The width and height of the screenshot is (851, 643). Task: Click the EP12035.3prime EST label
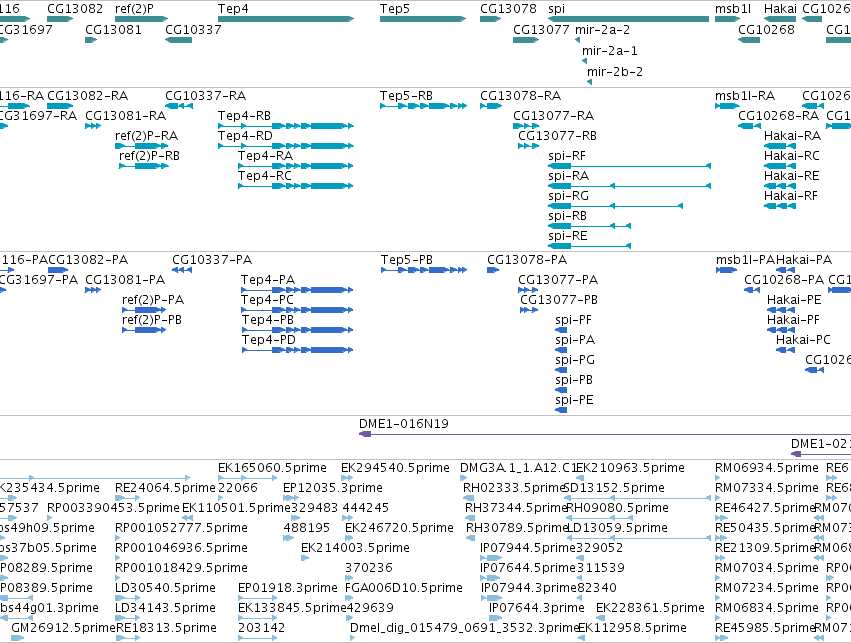tap(333, 488)
